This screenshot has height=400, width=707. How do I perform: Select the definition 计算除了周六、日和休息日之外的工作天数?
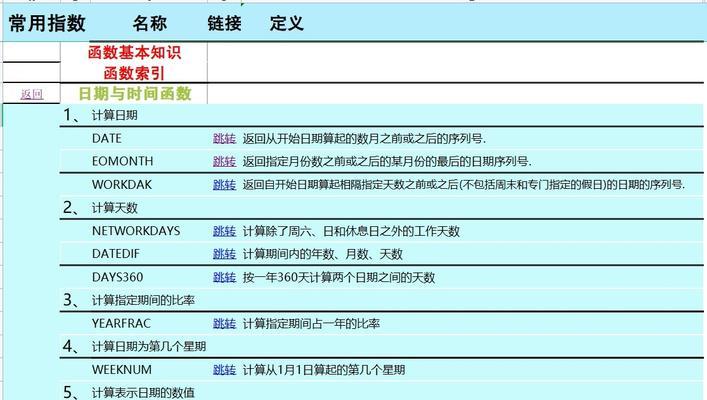351,231
